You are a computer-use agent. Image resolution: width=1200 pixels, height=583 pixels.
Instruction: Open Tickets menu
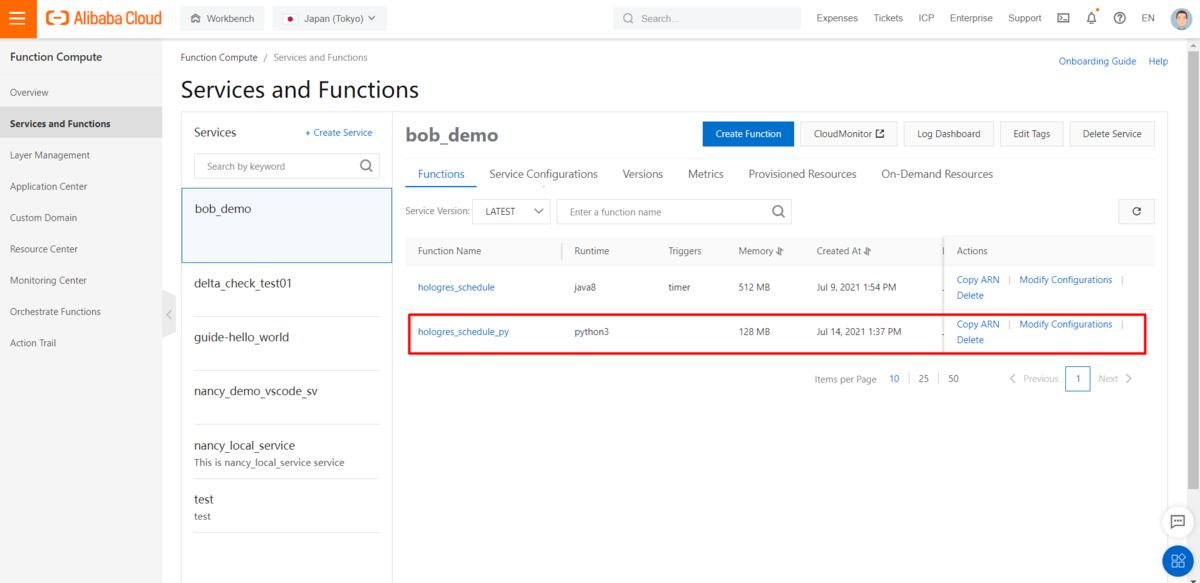point(888,18)
